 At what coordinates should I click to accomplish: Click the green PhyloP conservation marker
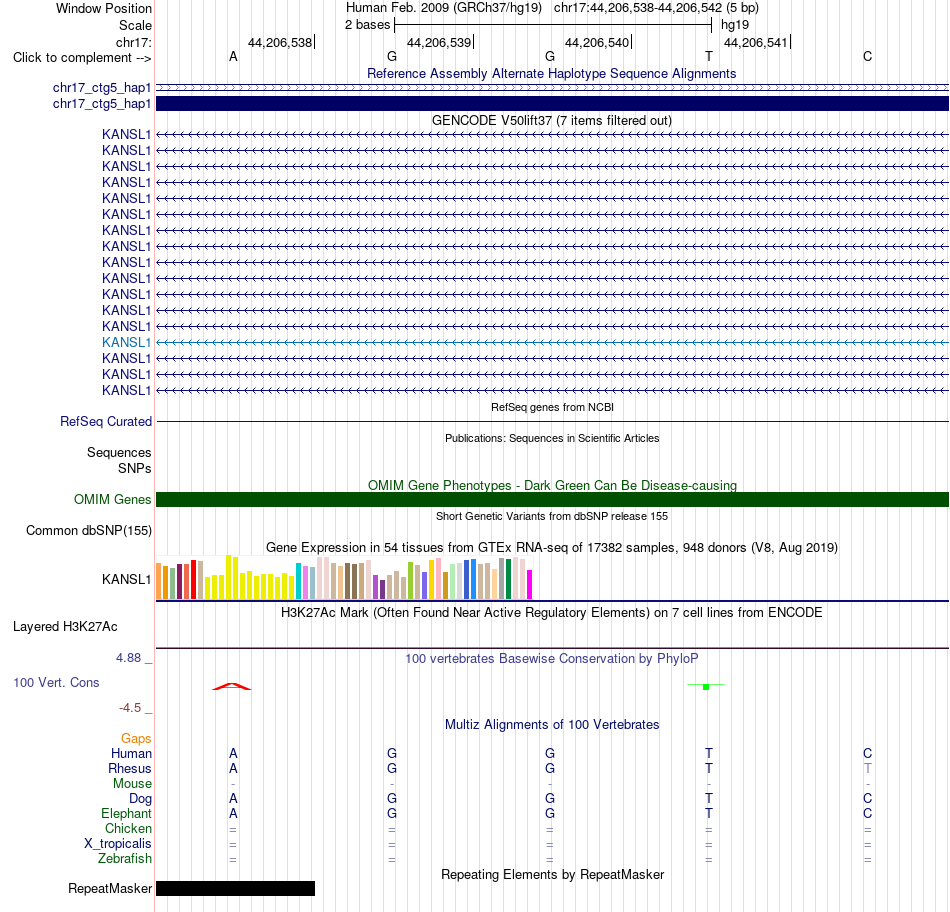[706, 686]
